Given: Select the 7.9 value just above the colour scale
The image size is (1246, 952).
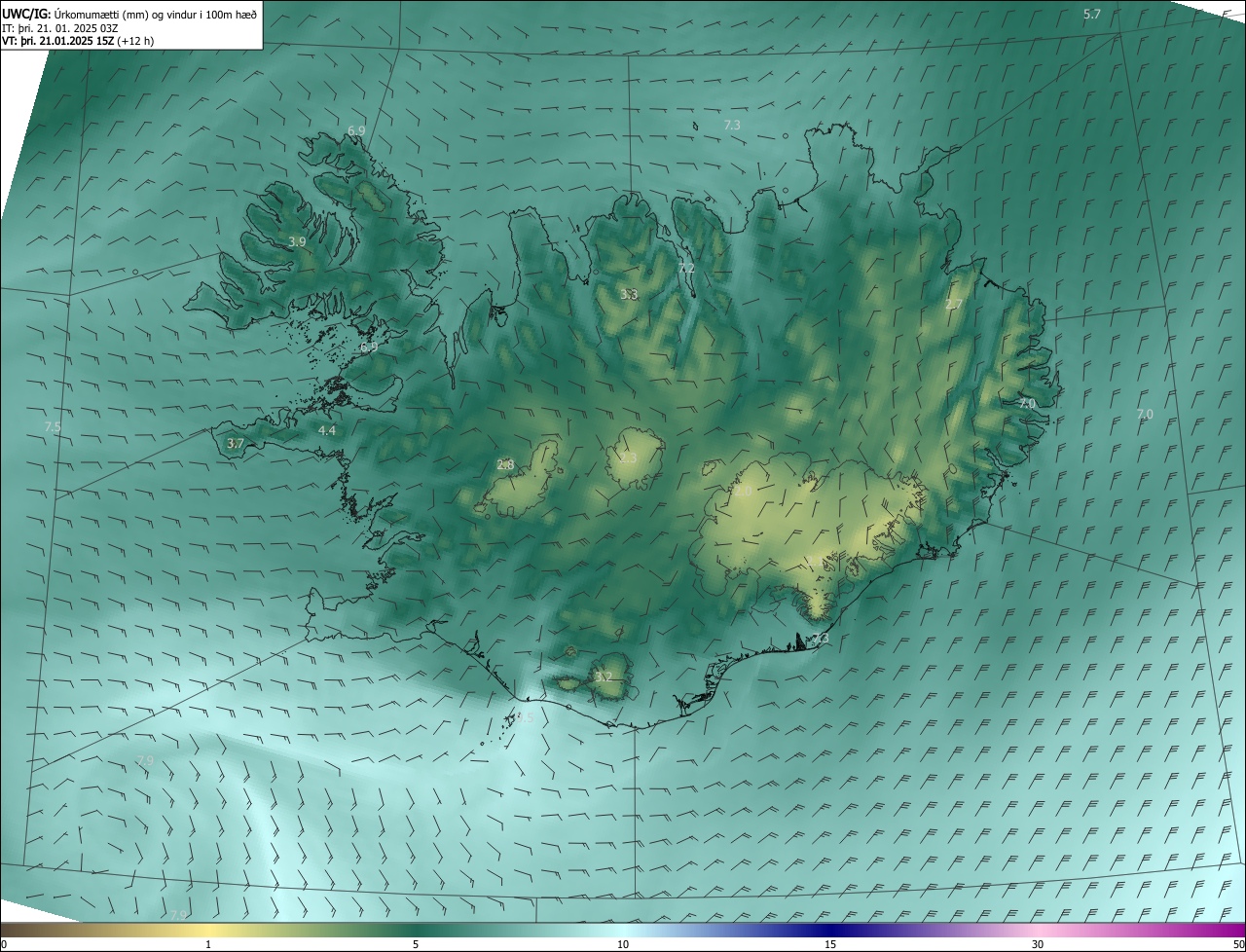Looking at the screenshot, I should click(177, 916).
